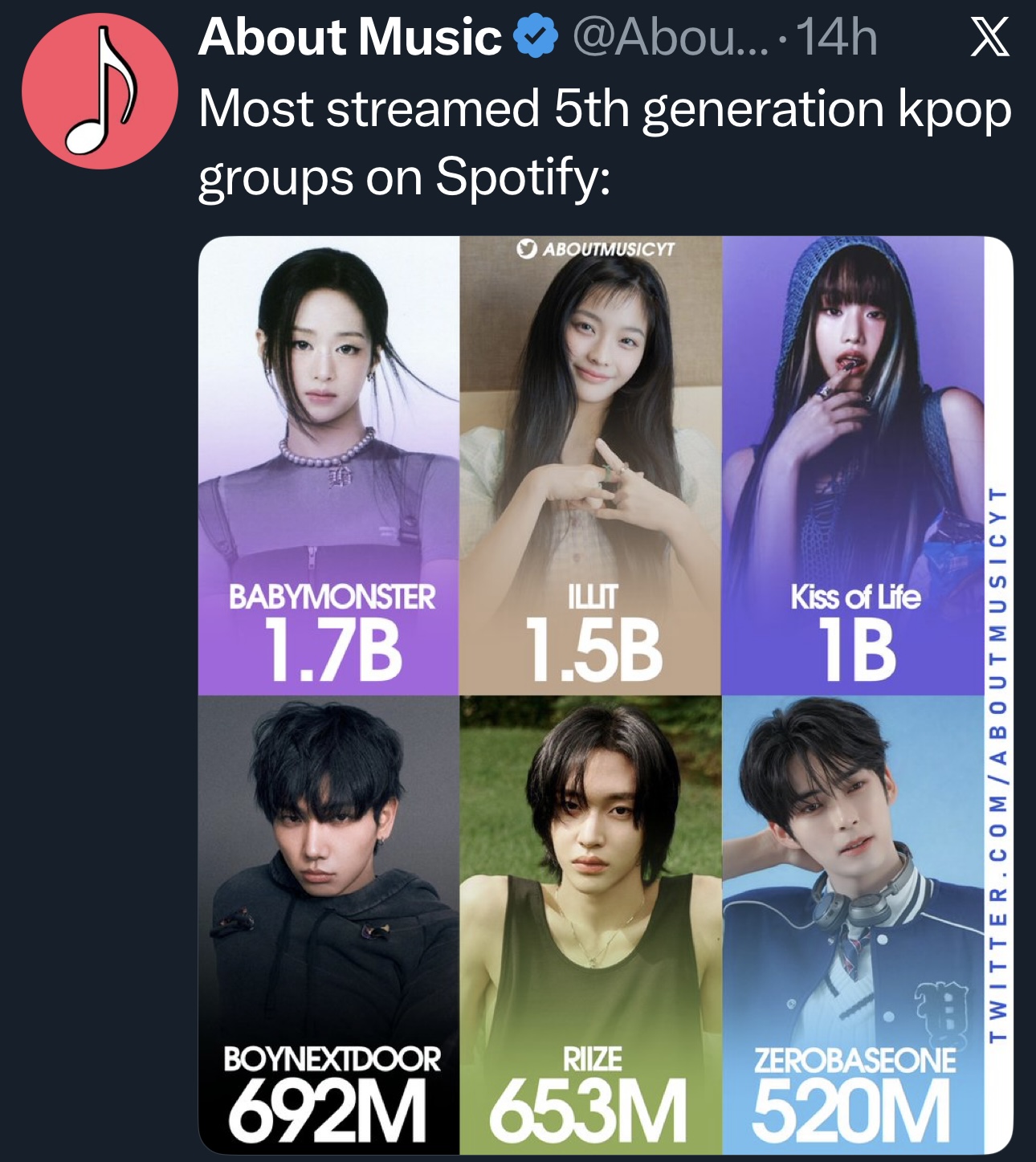Click the BABYMONSTER group name label
Screen dimensions: 1036x1162
[332, 597]
